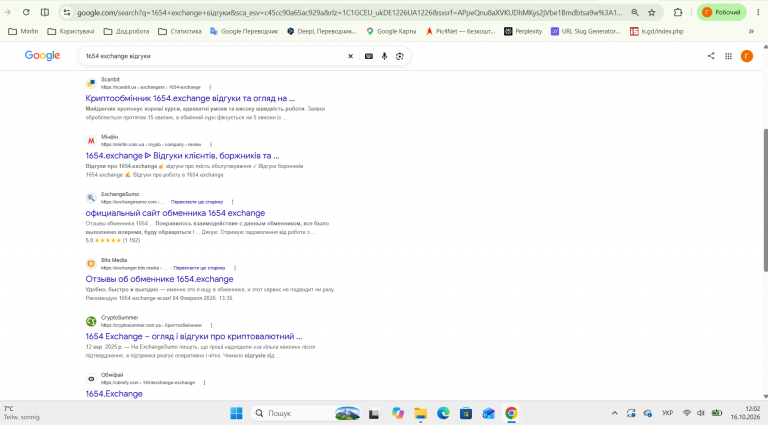768x425 pixels.
Task: Click inside the Google search input field
Action: 213,56
